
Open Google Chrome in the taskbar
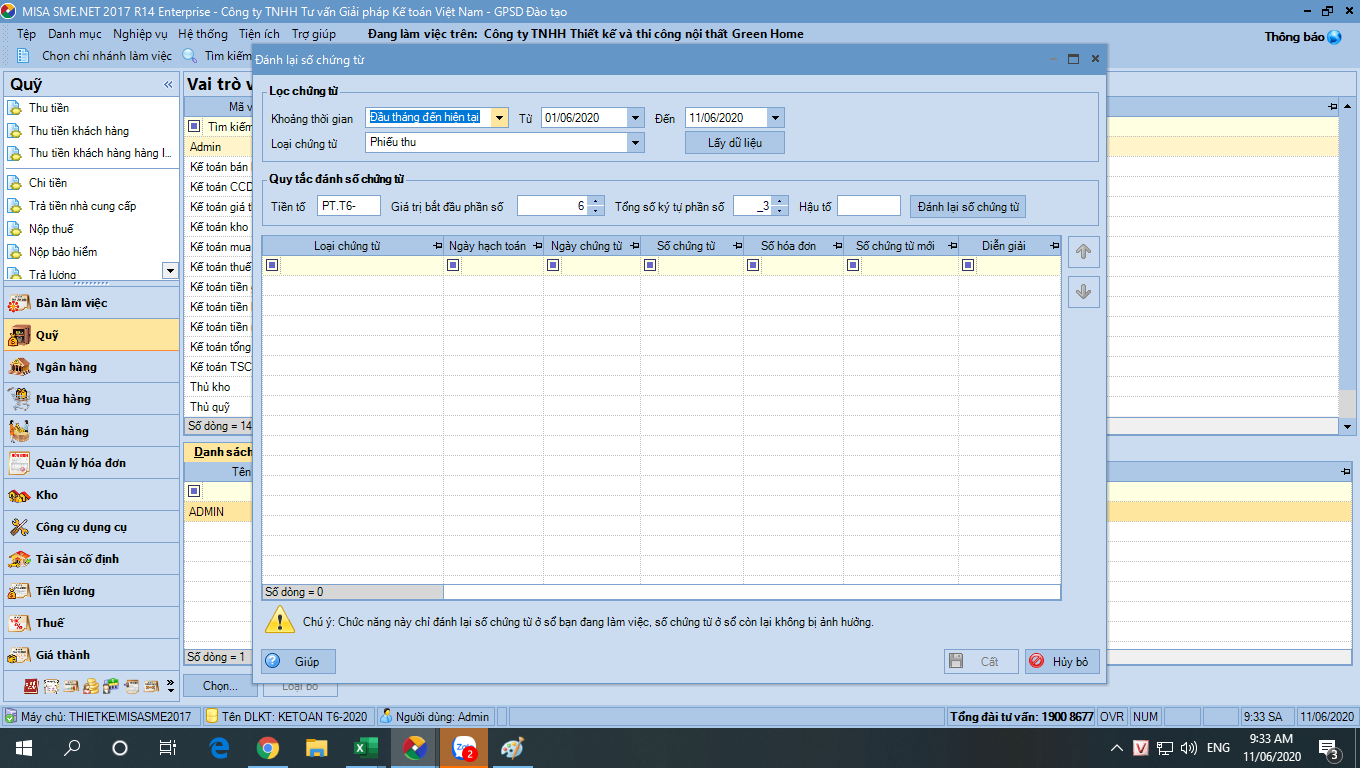click(x=267, y=747)
